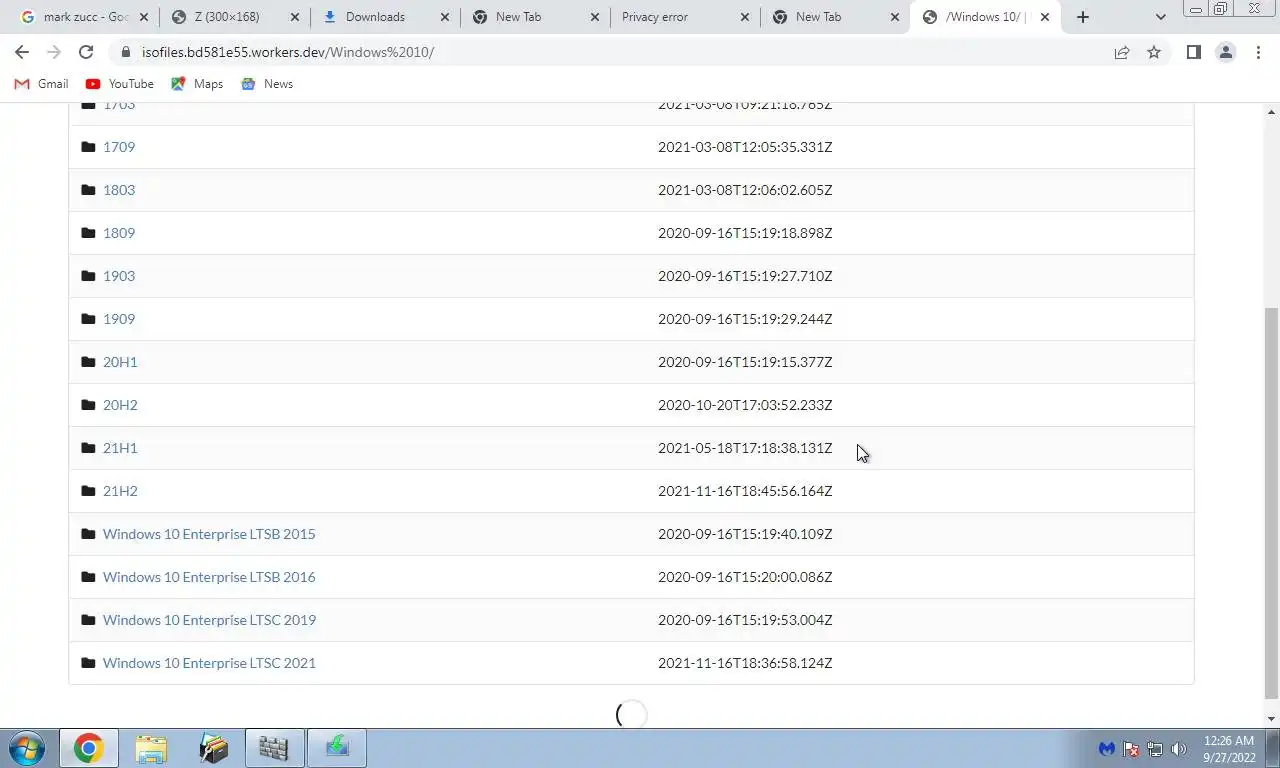Open the 1709 folder link
Screen dimensions: 1280x768
pyautogui.click(x=119, y=147)
